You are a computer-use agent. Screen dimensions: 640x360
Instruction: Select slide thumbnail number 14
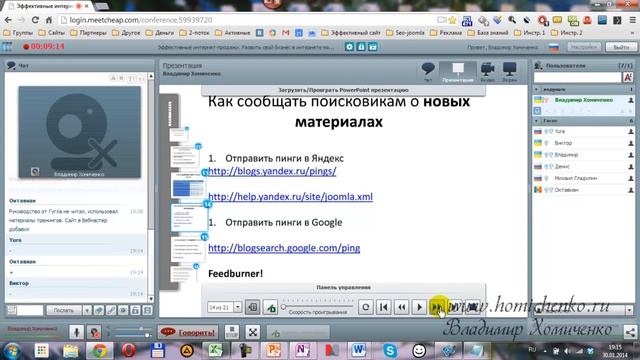(x=189, y=218)
